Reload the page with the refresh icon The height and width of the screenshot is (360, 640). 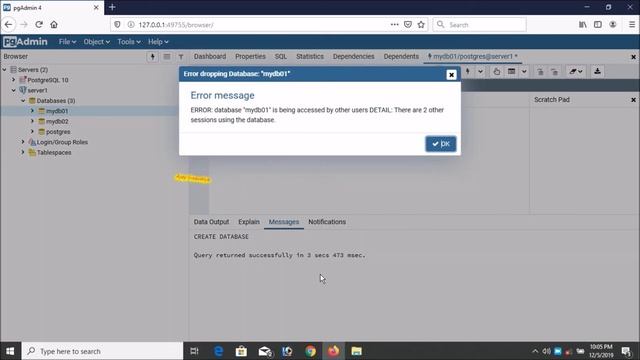click(x=39, y=24)
